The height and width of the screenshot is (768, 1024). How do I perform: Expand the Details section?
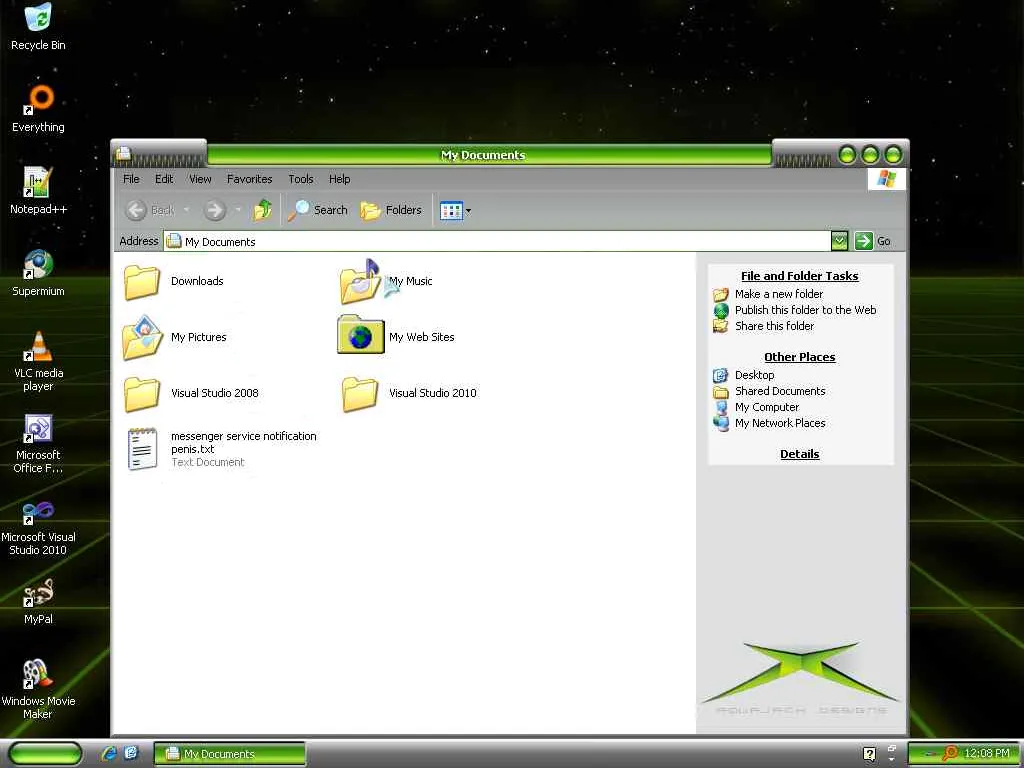pyautogui.click(x=799, y=454)
